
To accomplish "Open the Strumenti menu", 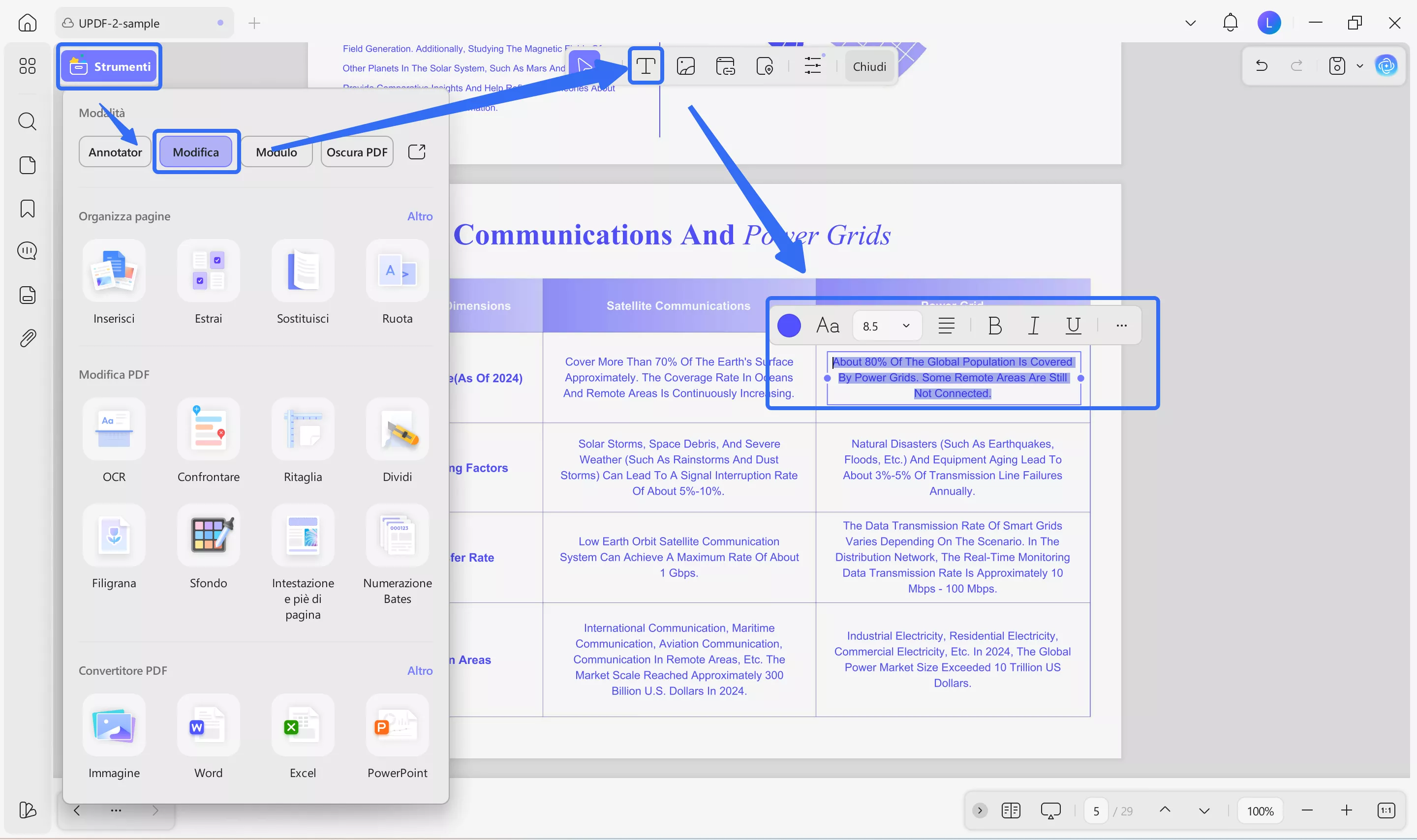I will [x=109, y=66].
